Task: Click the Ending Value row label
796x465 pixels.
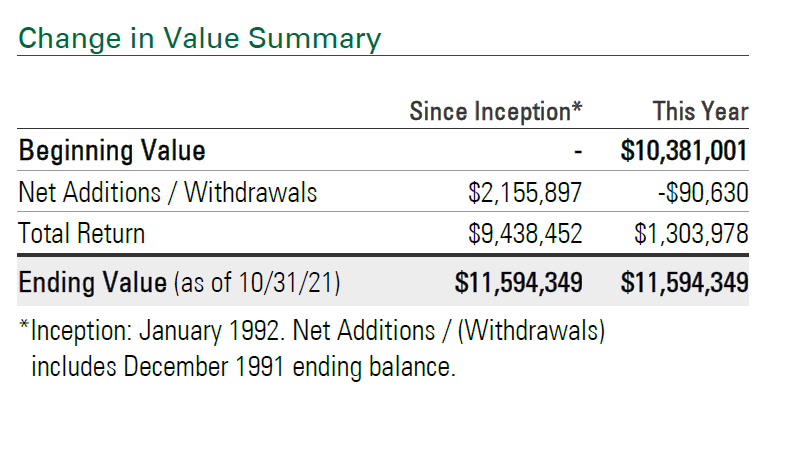Action: tap(92, 282)
